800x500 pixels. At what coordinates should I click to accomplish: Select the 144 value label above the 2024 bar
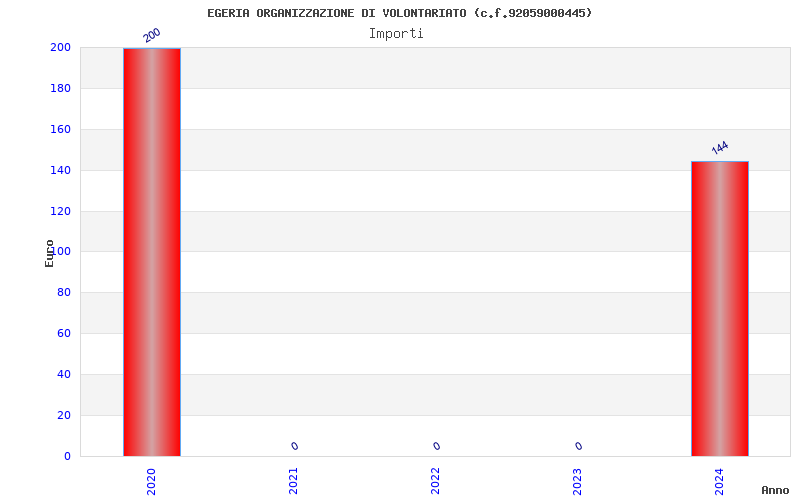coord(719,147)
